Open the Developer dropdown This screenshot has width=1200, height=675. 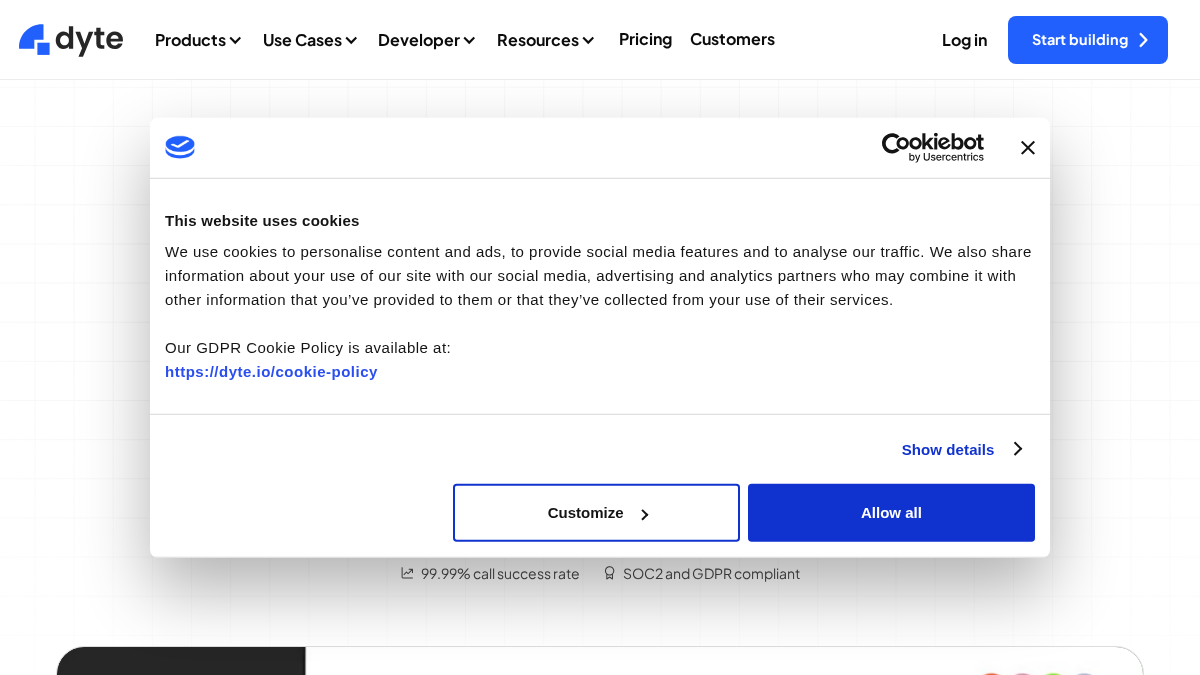pos(427,40)
